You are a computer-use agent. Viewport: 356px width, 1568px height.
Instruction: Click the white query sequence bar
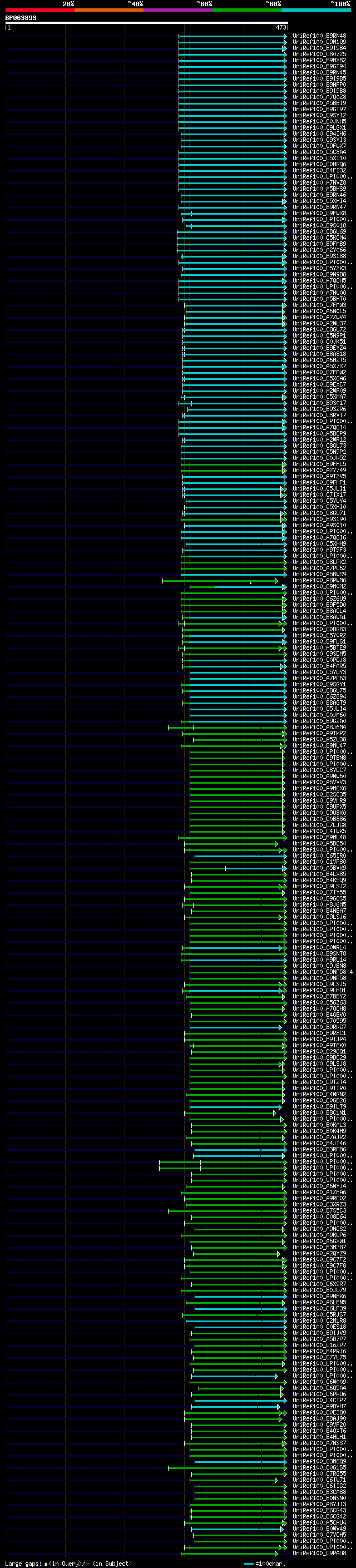[147, 22]
